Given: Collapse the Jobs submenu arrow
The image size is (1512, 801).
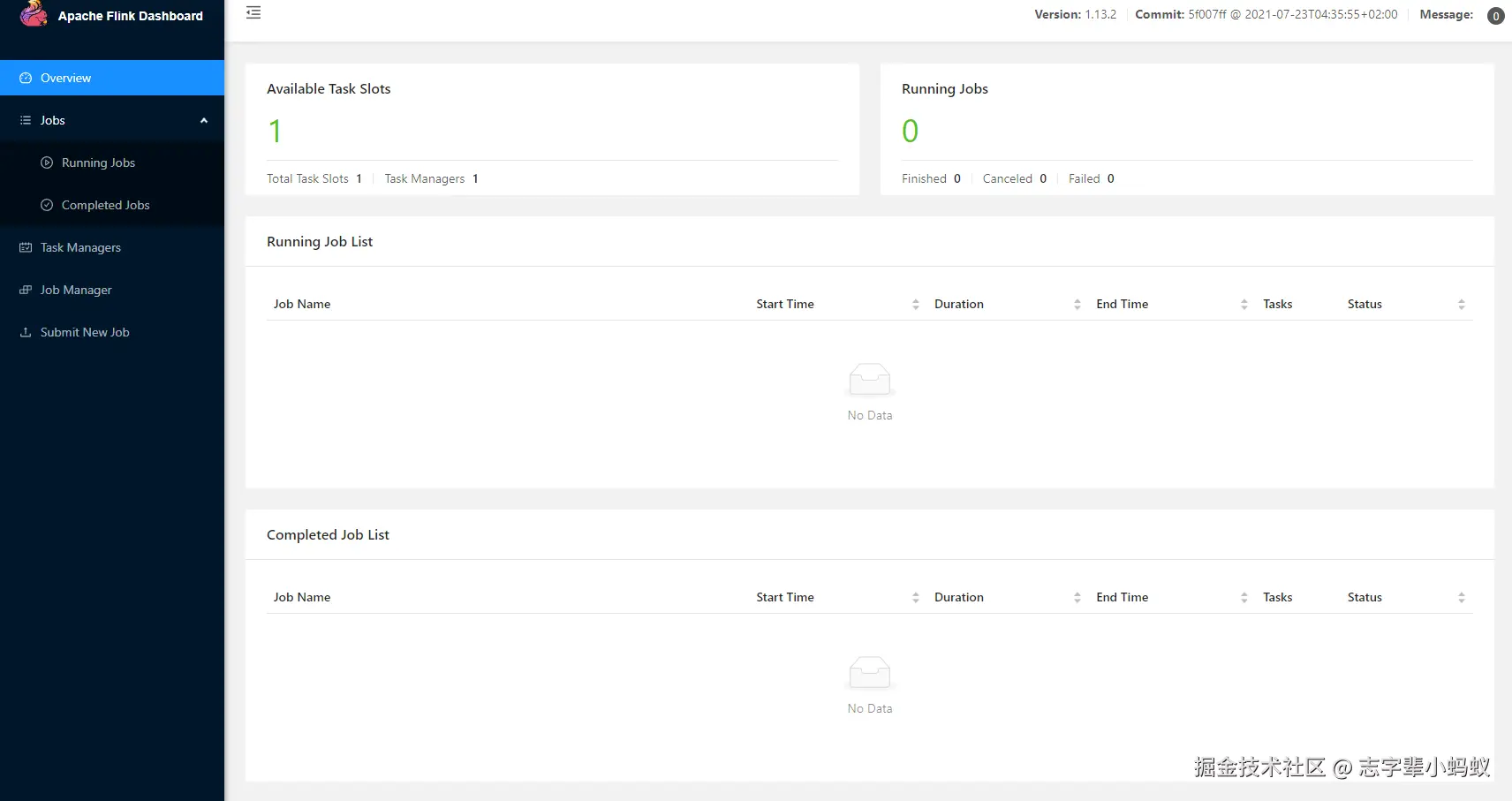Looking at the screenshot, I should (x=204, y=120).
